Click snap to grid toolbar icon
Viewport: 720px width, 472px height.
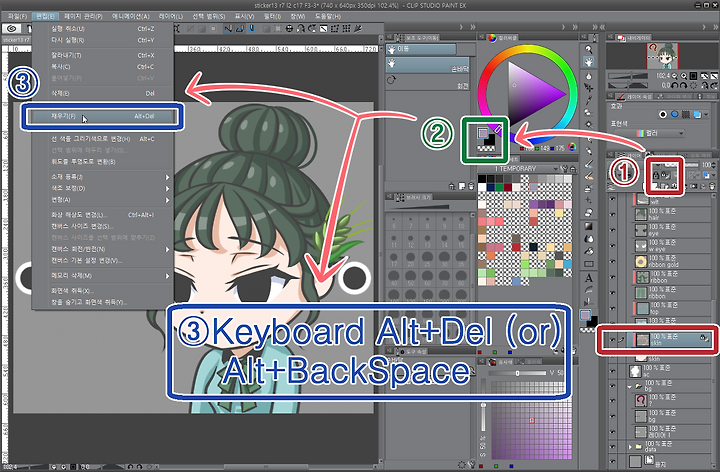tap(251, 29)
